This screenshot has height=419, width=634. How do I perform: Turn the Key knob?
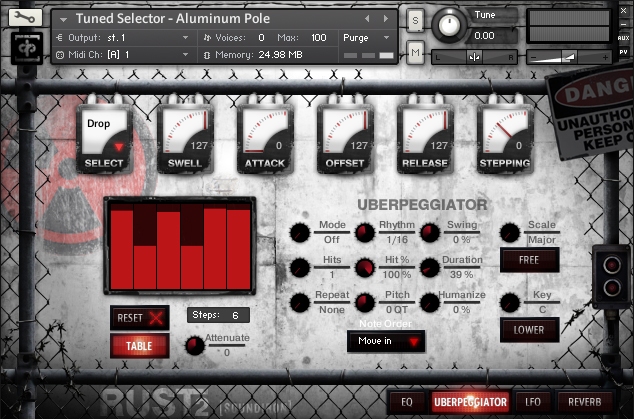[510, 303]
